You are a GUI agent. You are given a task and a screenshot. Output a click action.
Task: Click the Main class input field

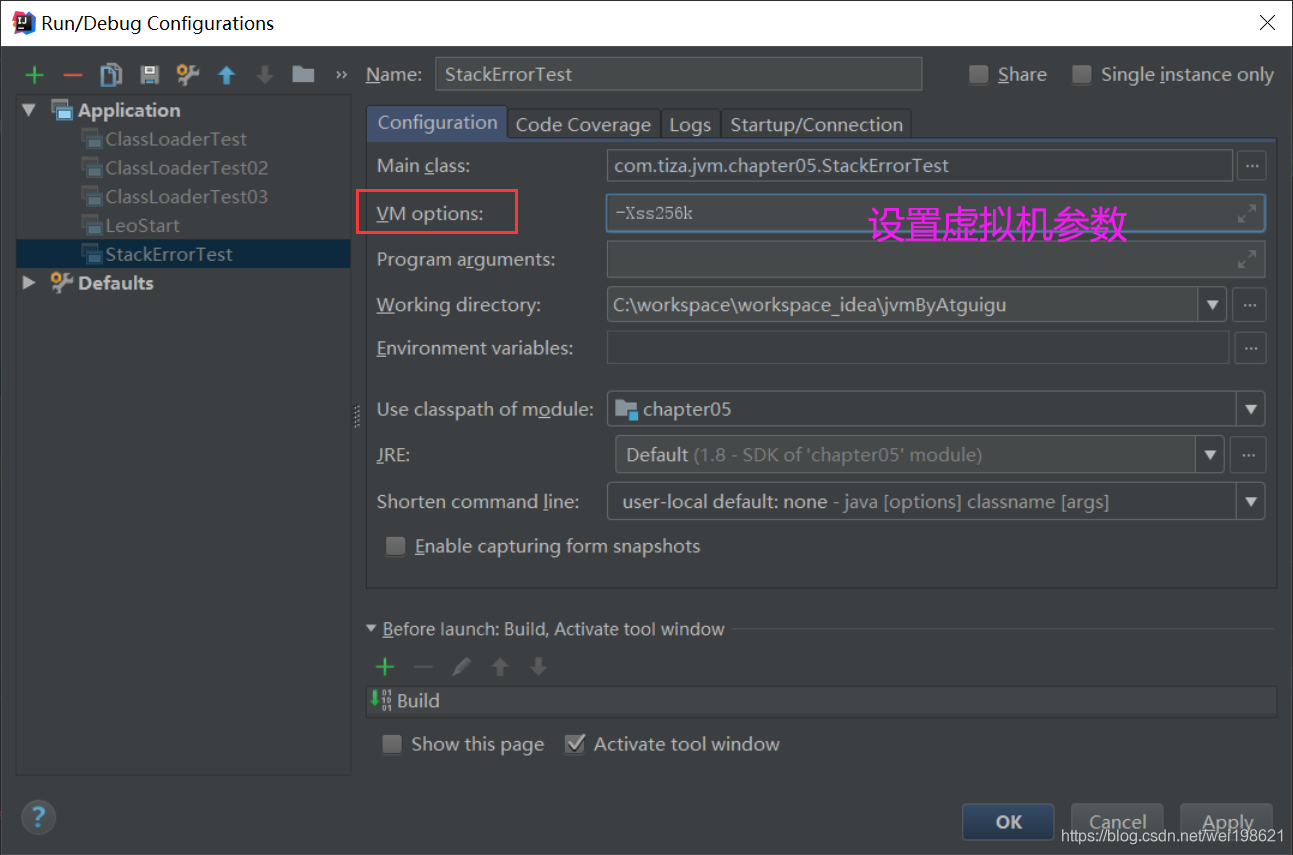pos(919,165)
